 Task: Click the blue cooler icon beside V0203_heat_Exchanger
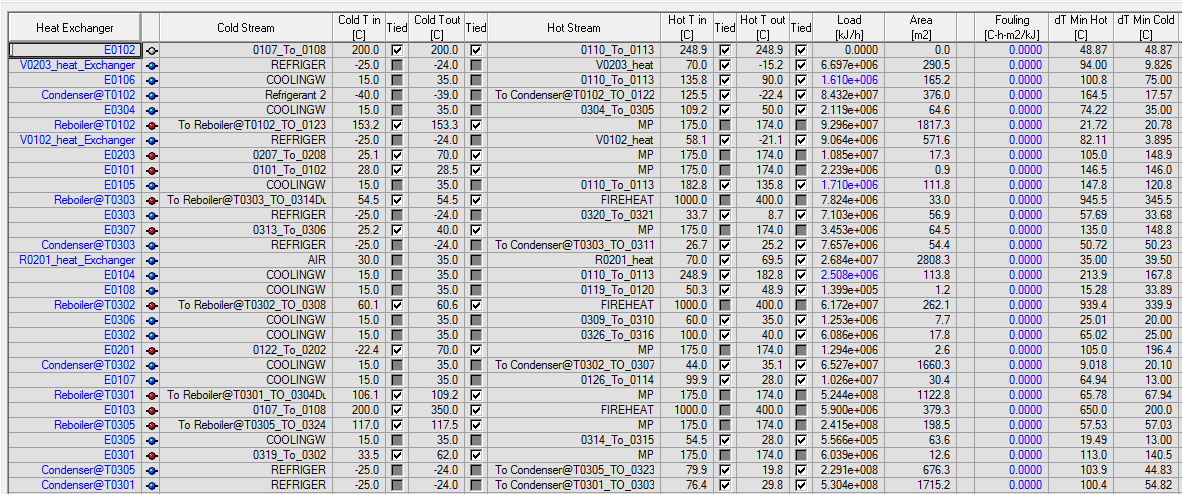[152, 66]
